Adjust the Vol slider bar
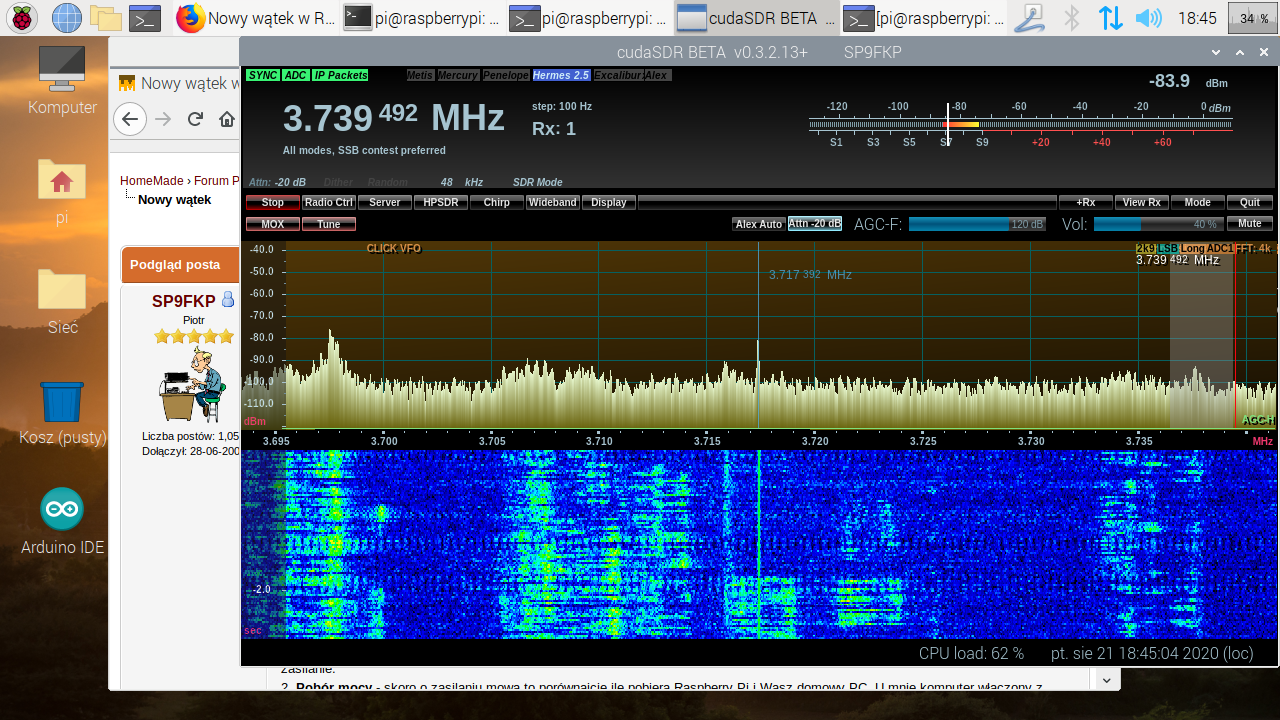The width and height of the screenshot is (1280, 720). click(x=1157, y=224)
